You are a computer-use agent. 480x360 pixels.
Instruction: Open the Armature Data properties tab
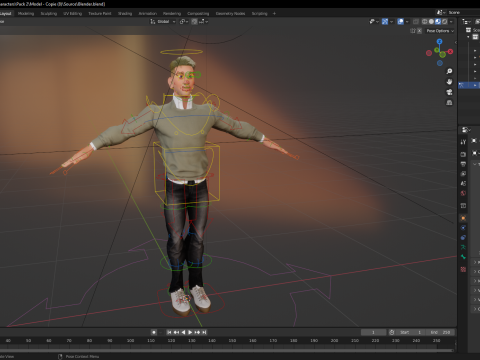click(x=463, y=247)
